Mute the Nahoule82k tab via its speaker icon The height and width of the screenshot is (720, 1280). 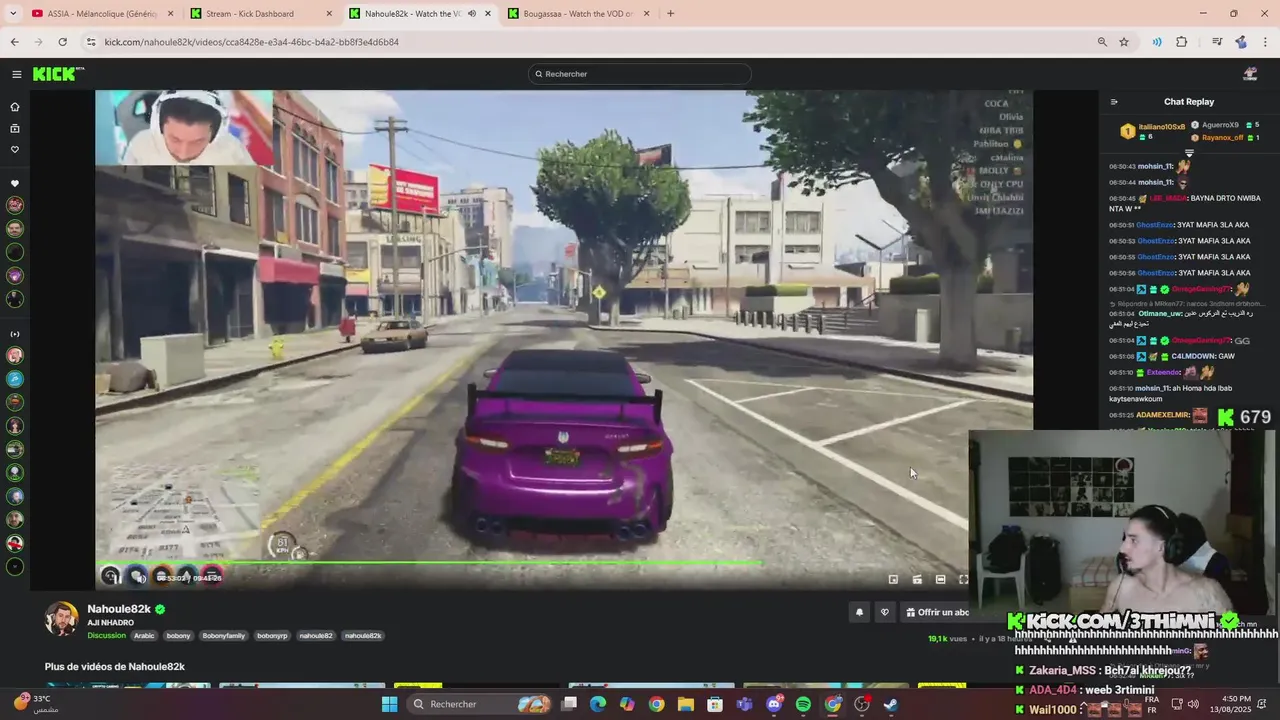pyautogui.click(x=471, y=14)
